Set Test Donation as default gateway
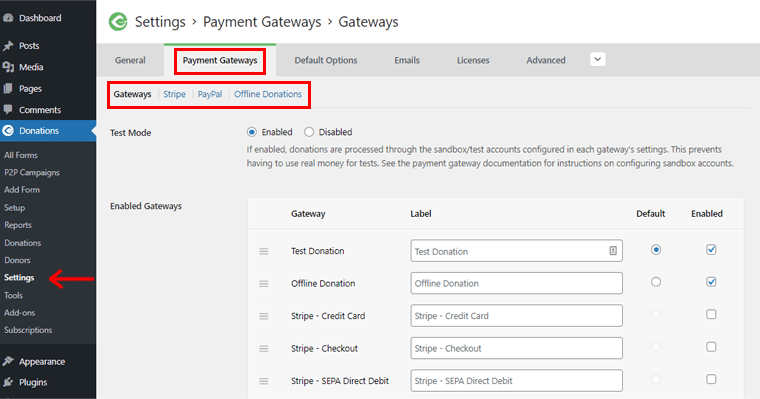The width and height of the screenshot is (760, 399). (656, 250)
